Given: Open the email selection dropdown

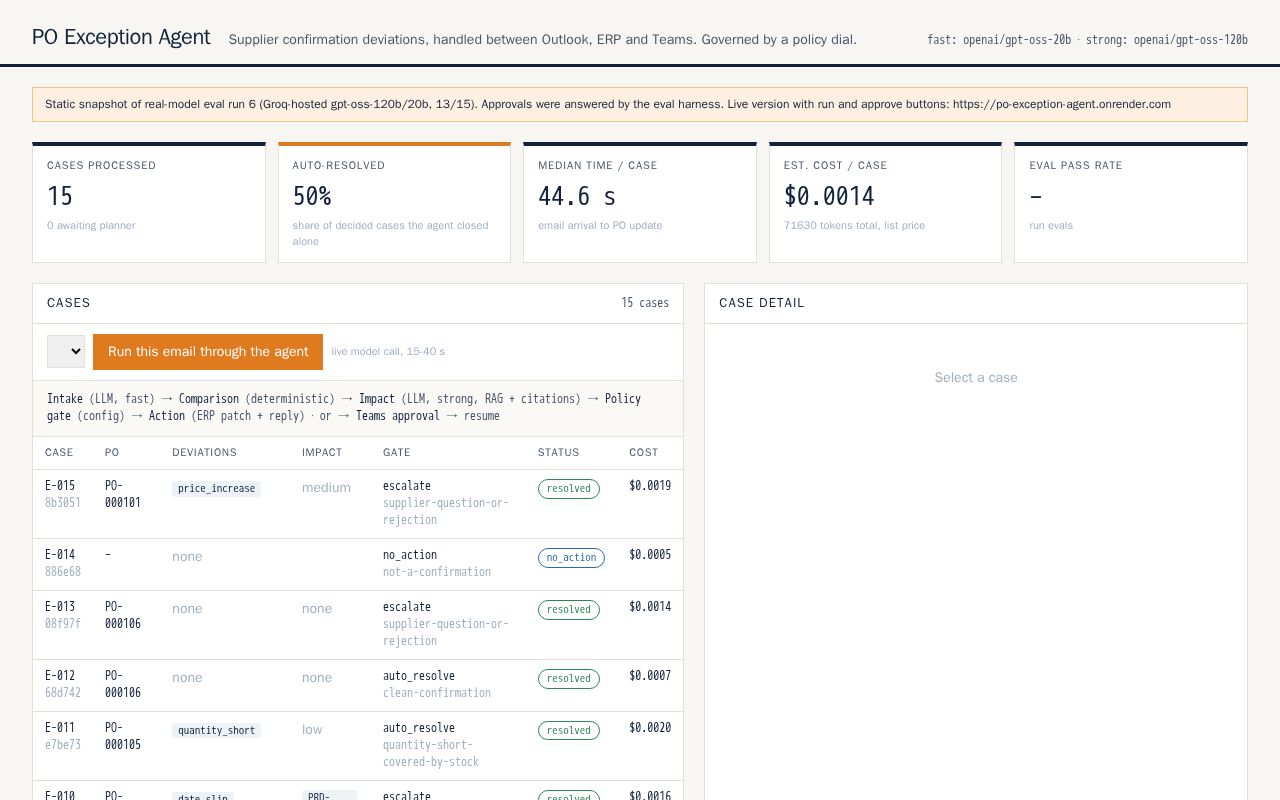Looking at the screenshot, I should point(66,351).
